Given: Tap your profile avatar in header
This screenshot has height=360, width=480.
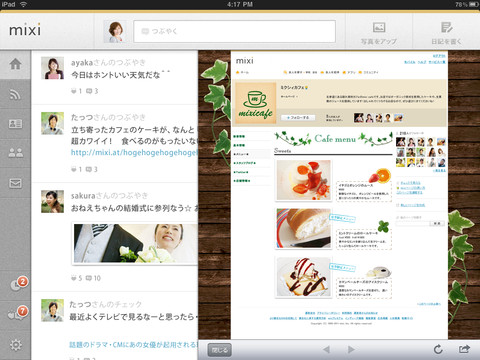Looking at the screenshot, I should coord(115,31).
